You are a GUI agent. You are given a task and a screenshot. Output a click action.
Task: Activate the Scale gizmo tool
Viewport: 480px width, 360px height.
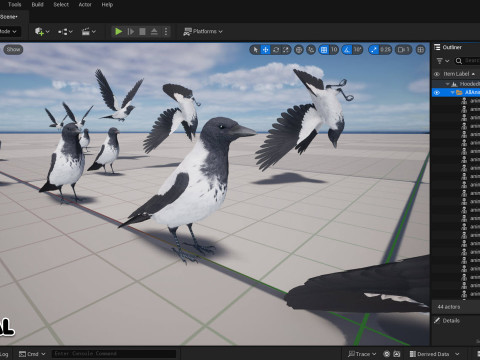[286, 50]
